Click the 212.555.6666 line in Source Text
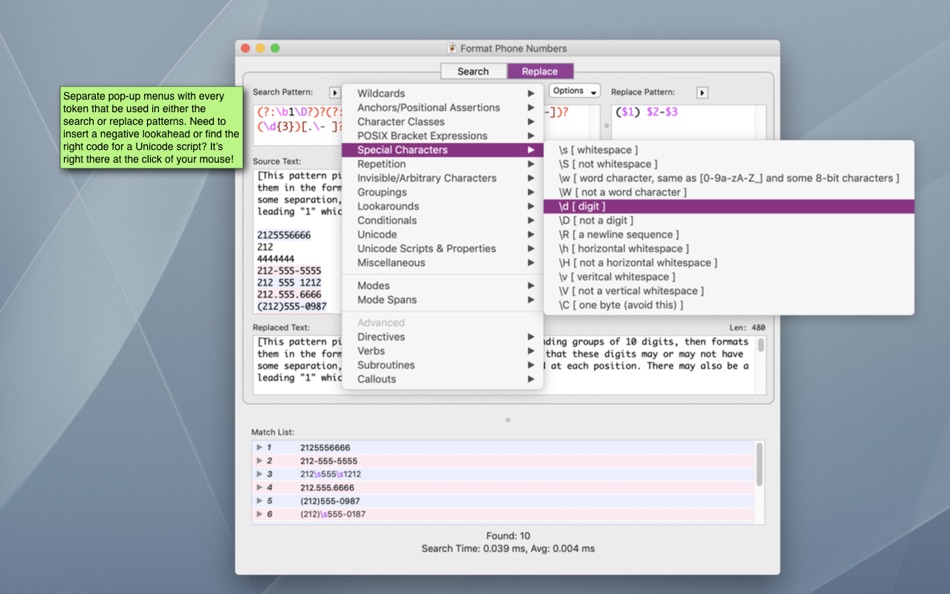950x594 pixels. pyautogui.click(x=289, y=294)
